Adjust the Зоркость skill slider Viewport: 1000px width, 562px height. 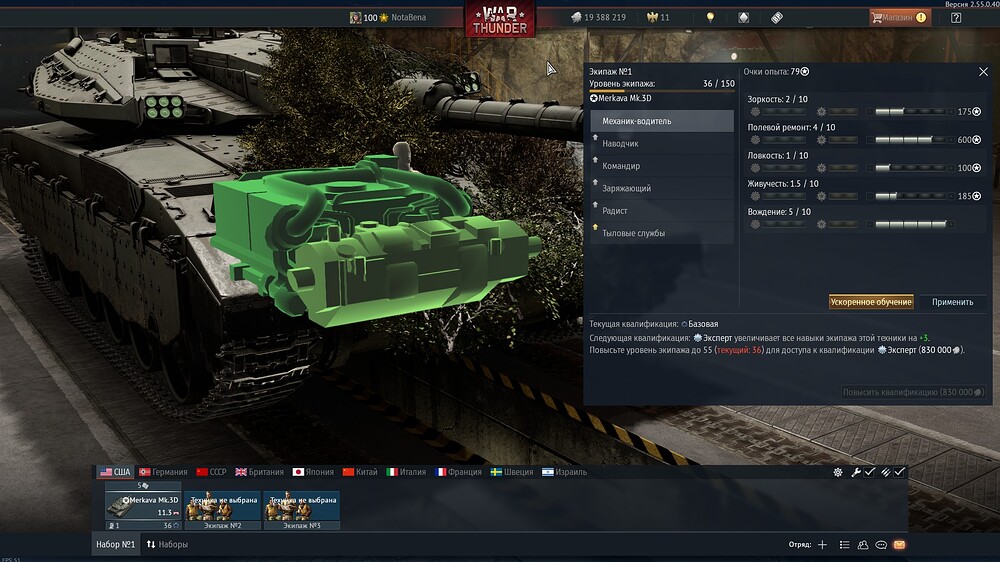[910, 112]
